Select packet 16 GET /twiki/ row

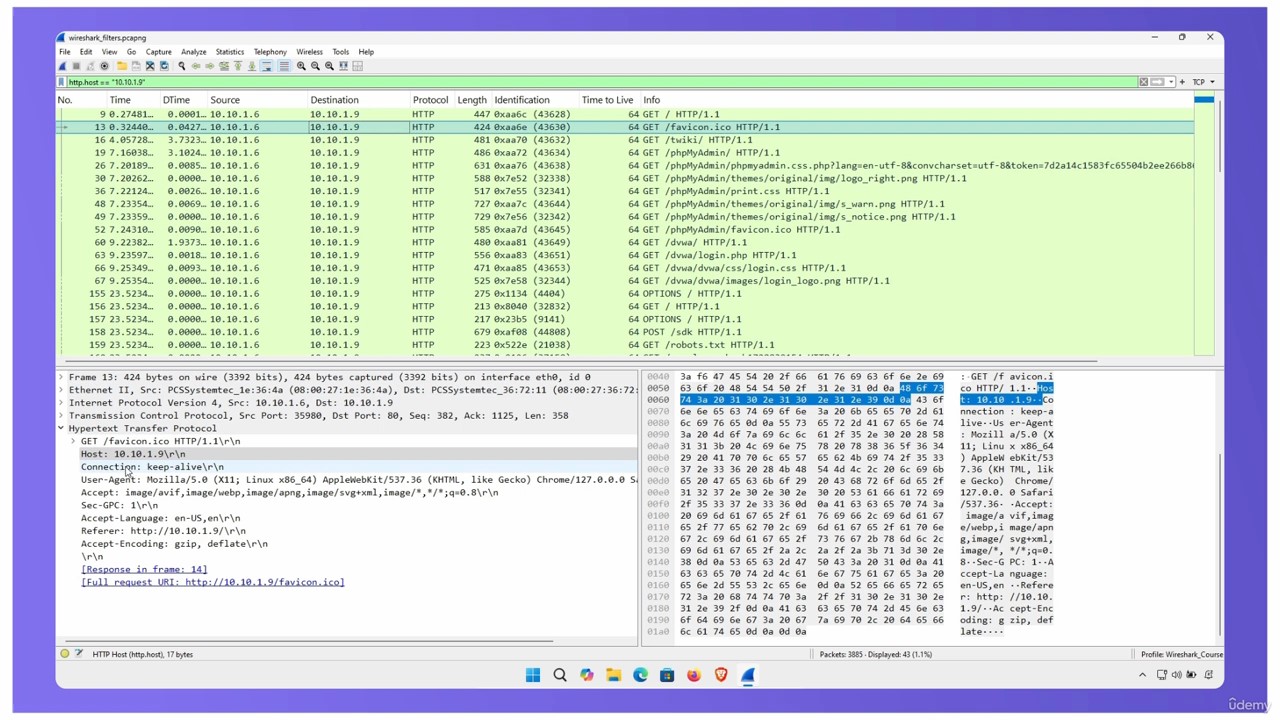coord(625,140)
